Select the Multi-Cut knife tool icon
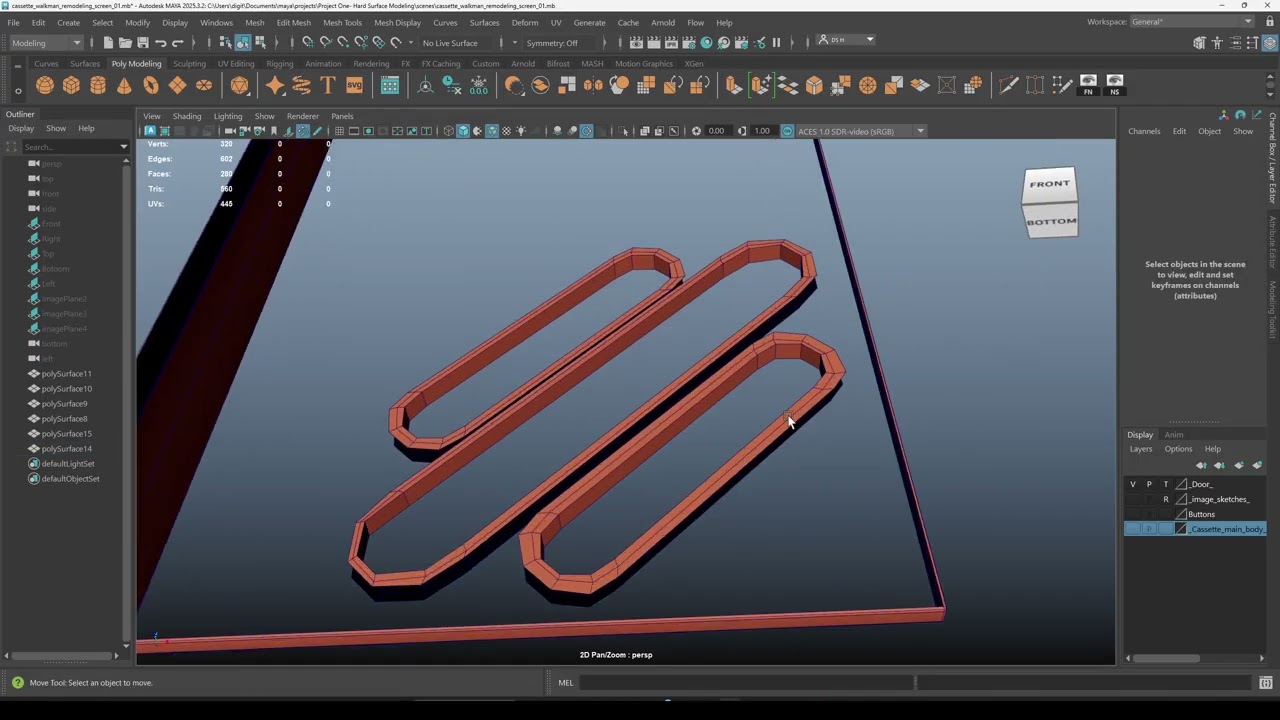Viewport: 1280px width, 720px height. 1008,86
